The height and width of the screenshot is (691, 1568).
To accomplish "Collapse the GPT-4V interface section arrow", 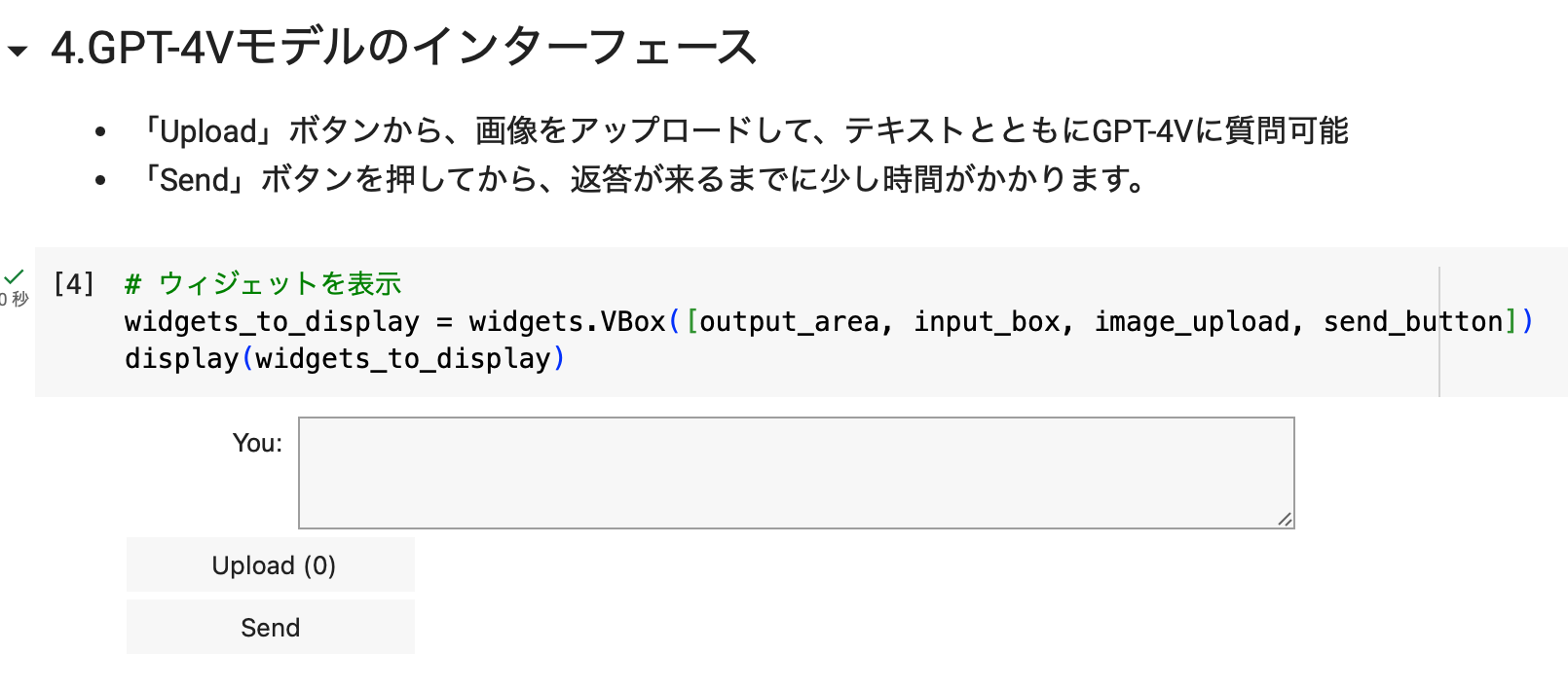I will pos(18,51).
